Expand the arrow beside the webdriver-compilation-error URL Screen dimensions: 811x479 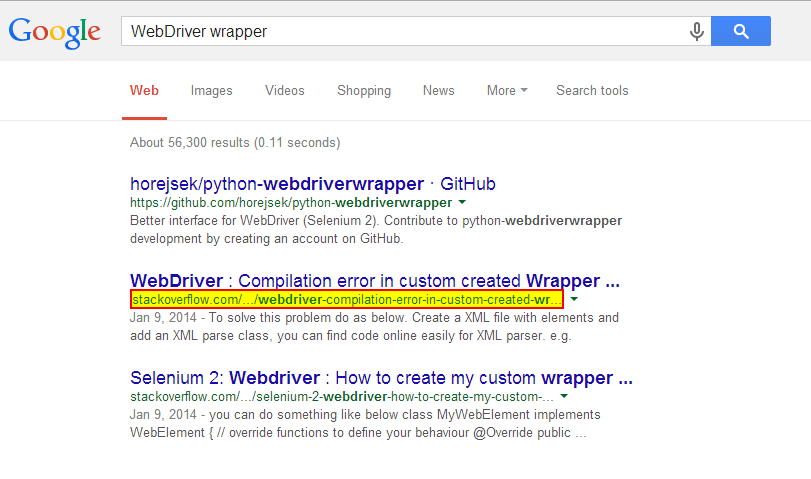[x=574, y=299]
